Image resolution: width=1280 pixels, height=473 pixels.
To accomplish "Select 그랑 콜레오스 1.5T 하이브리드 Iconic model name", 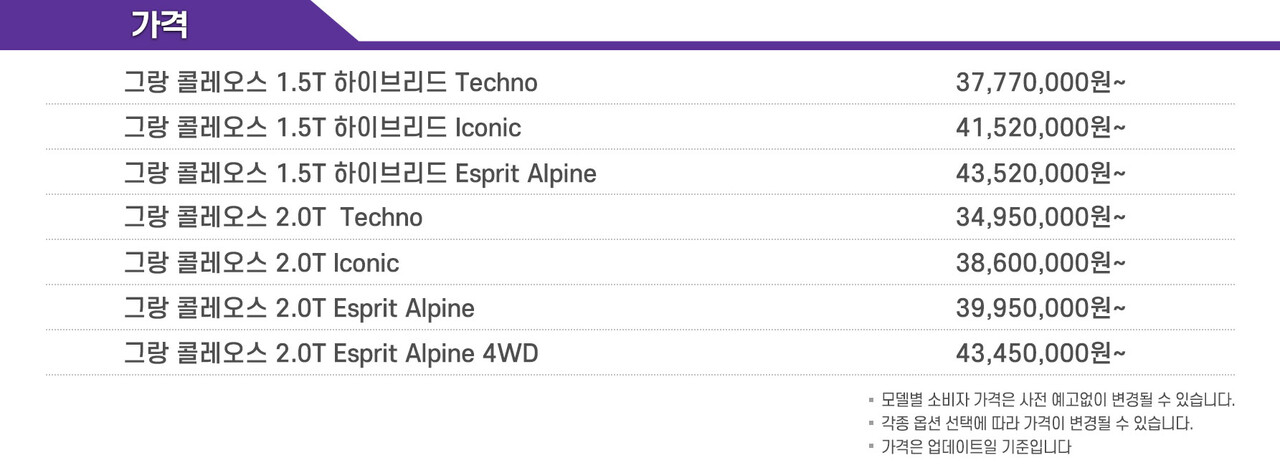I will point(322,128).
